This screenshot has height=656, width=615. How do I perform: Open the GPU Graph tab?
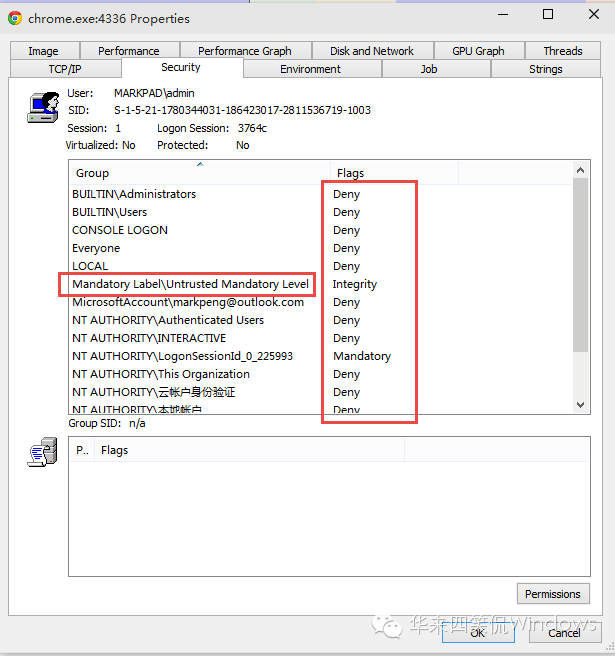[x=479, y=51]
